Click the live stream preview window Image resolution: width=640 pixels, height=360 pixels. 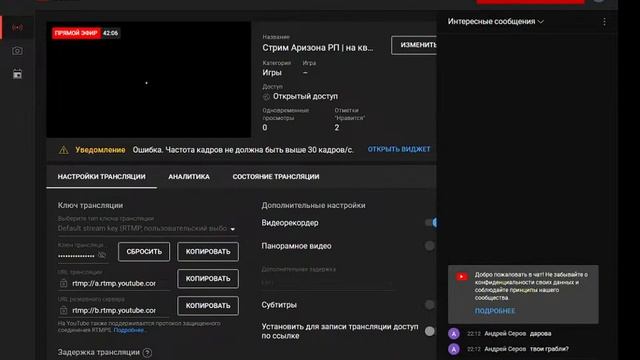pyautogui.click(x=149, y=80)
